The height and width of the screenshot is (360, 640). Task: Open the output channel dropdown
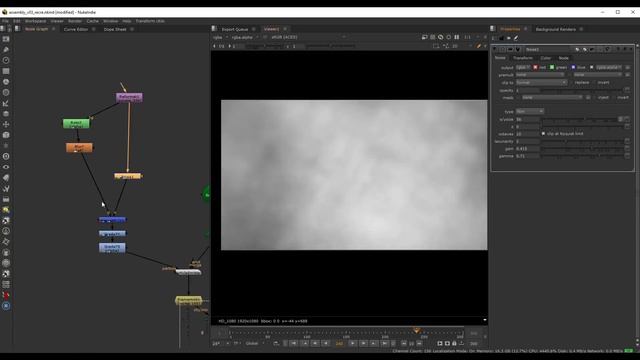[523, 67]
